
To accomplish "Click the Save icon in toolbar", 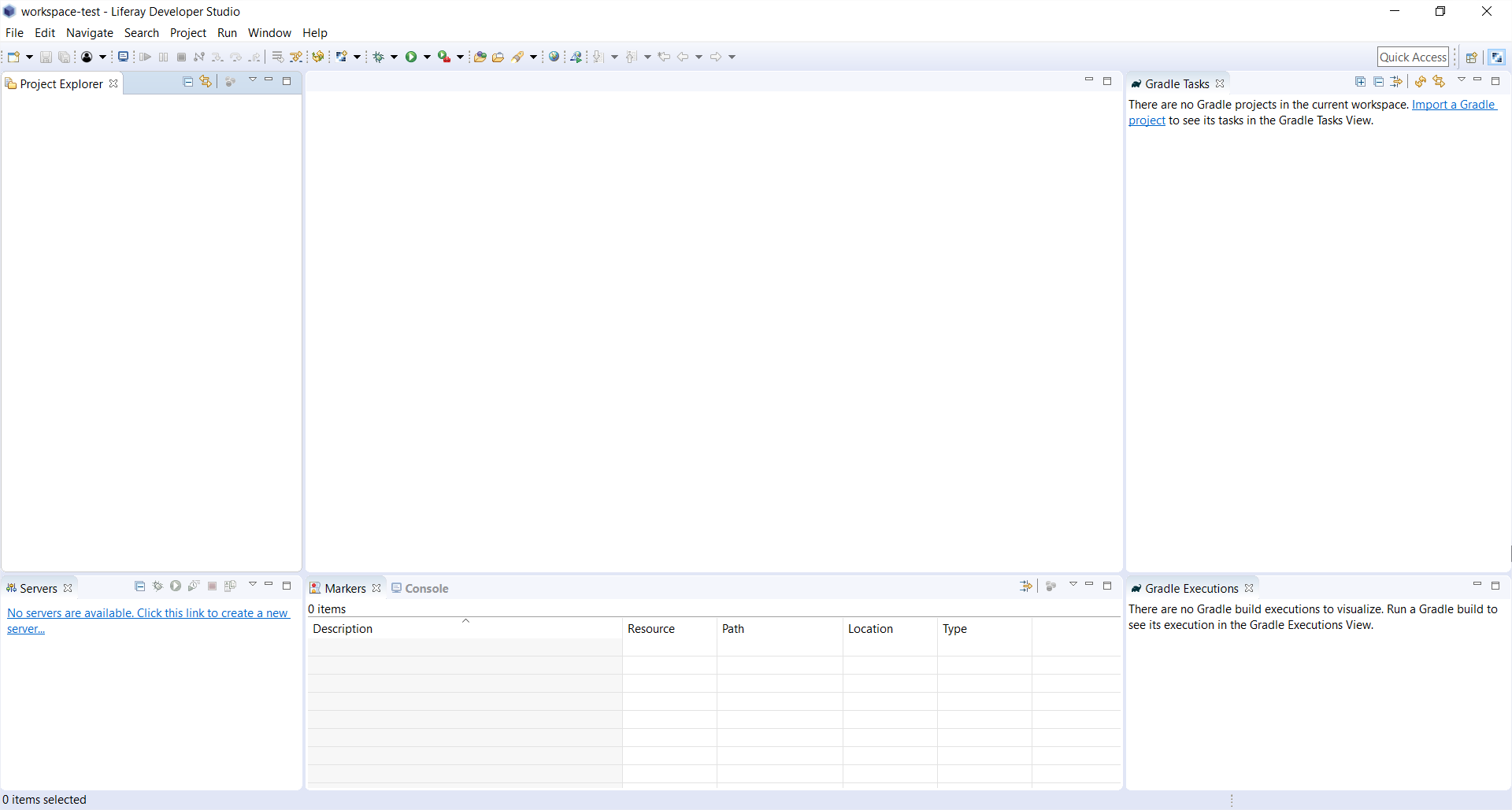I will pyautogui.click(x=46, y=57).
